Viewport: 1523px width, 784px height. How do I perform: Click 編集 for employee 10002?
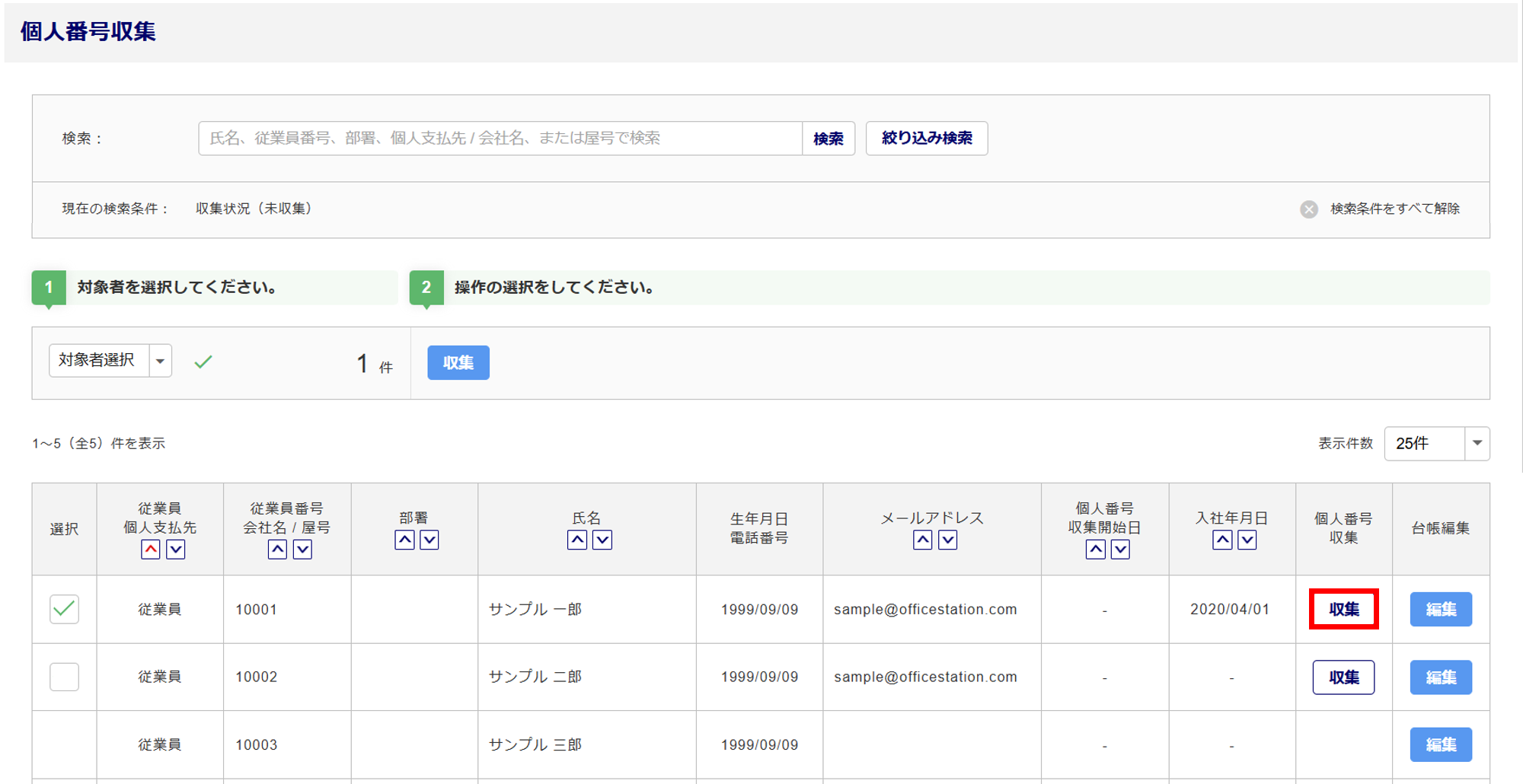tap(1441, 677)
